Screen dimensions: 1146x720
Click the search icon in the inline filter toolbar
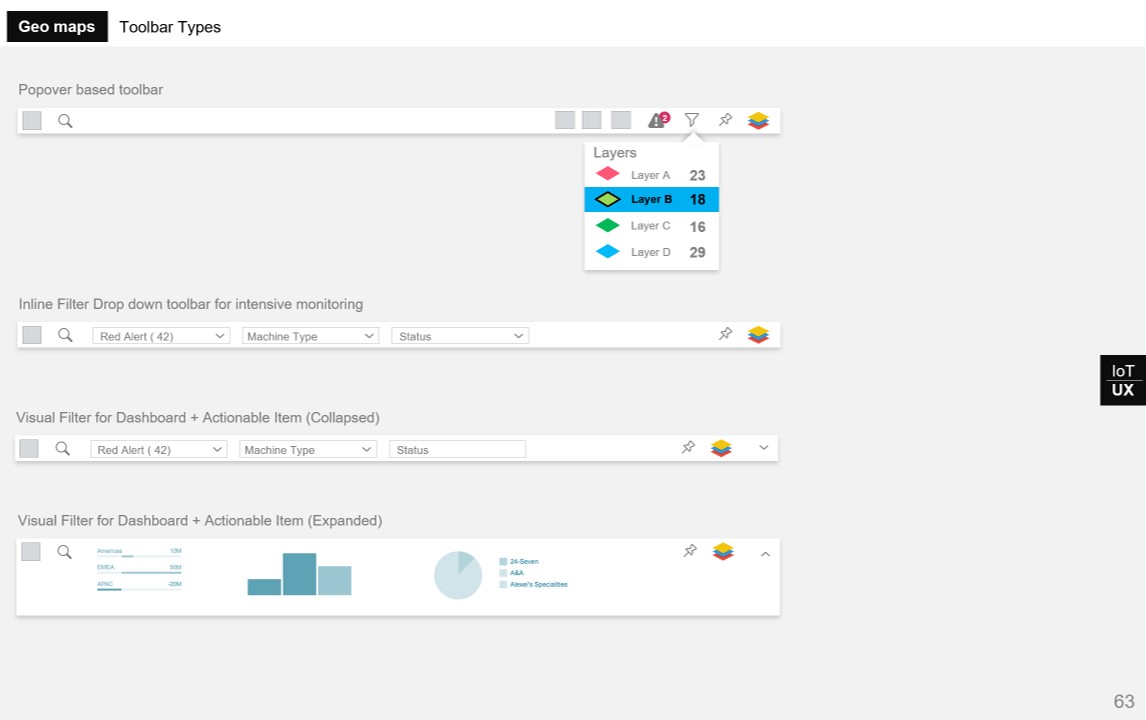[65, 335]
